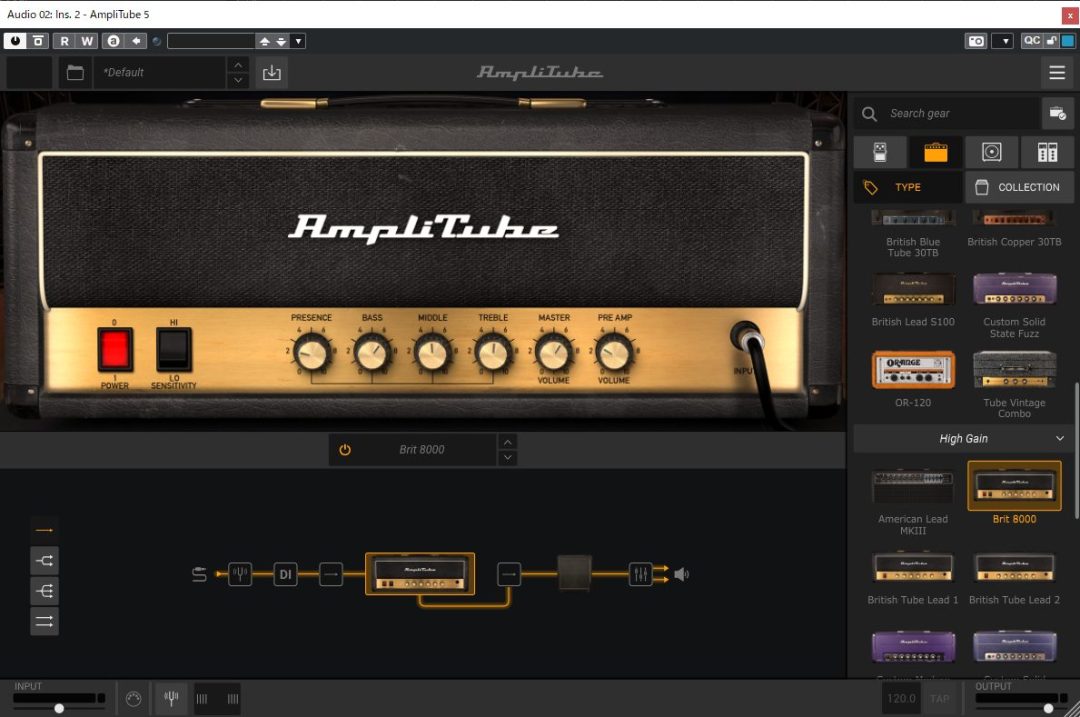Click the empty slot before the amp

coord(331,574)
